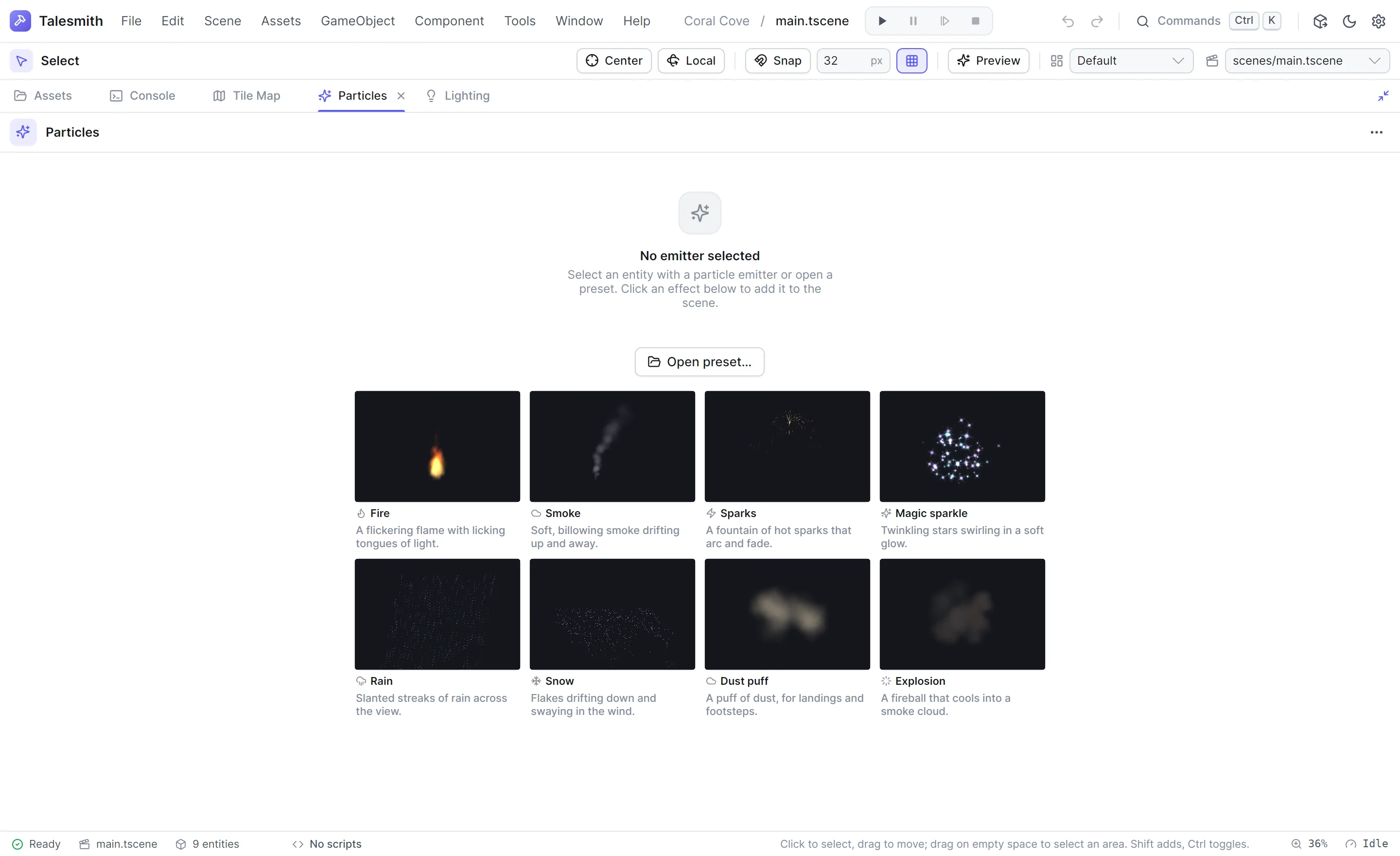Viewport: 1400px width, 856px height.
Task: Add the Explosion effect thumbnail
Action: coord(962,614)
